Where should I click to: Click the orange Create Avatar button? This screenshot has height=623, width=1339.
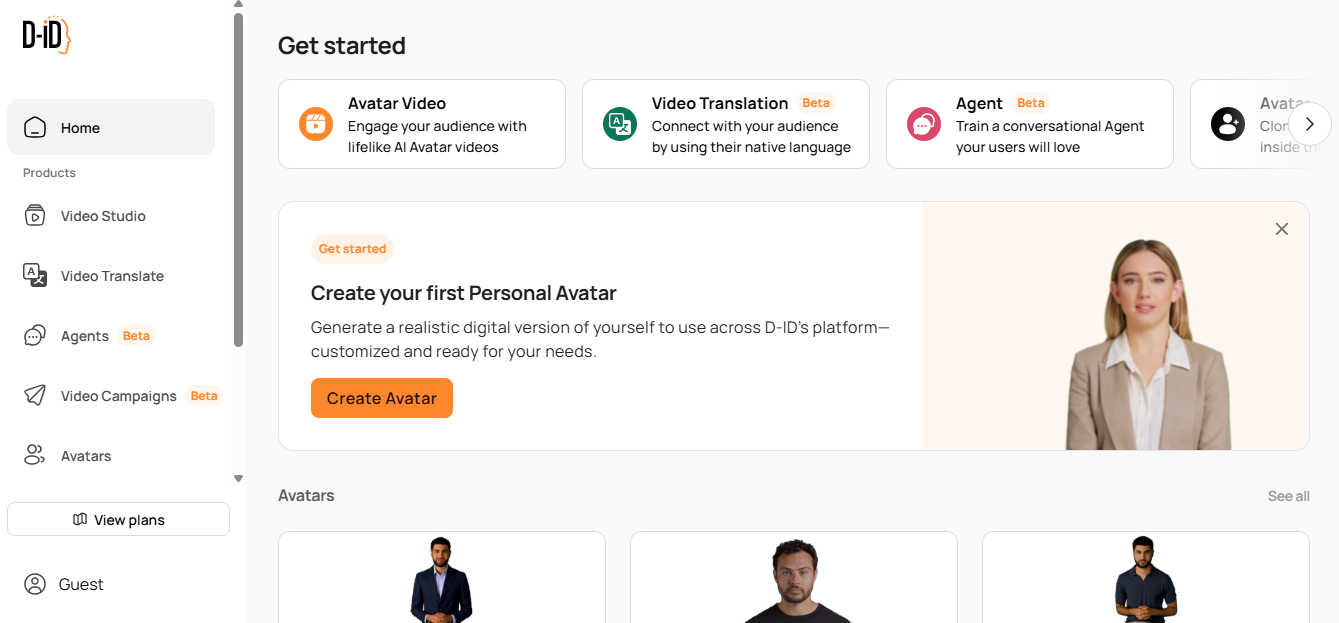click(x=382, y=398)
